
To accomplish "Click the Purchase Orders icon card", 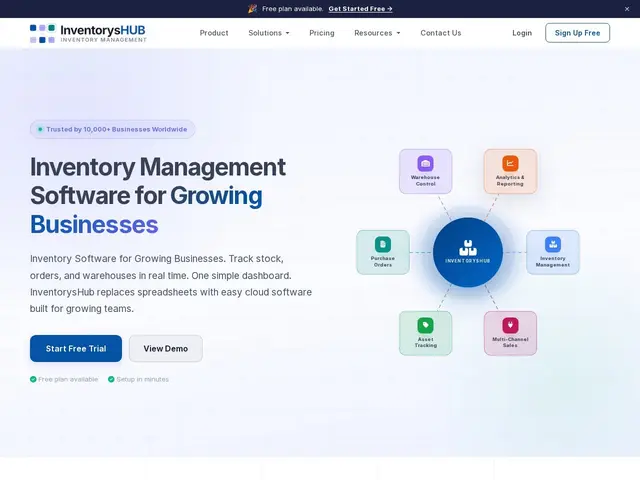I will click(x=383, y=252).
